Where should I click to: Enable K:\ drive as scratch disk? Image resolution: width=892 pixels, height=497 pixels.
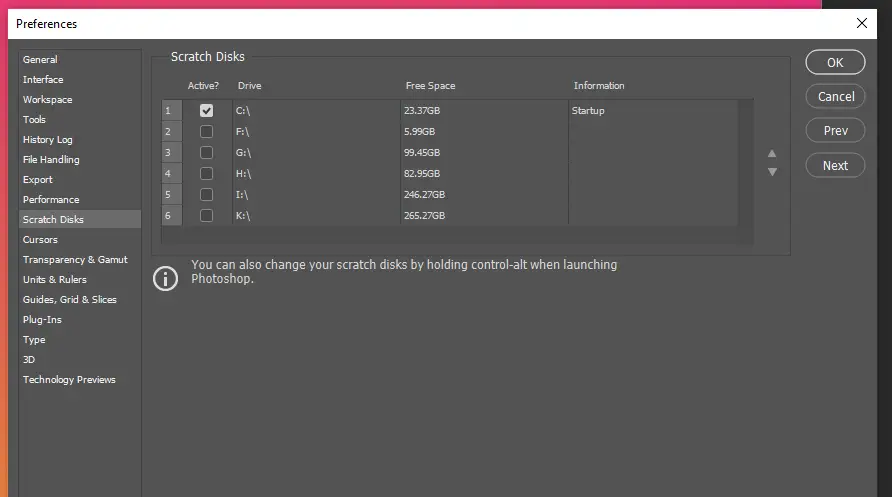point(207,216)
